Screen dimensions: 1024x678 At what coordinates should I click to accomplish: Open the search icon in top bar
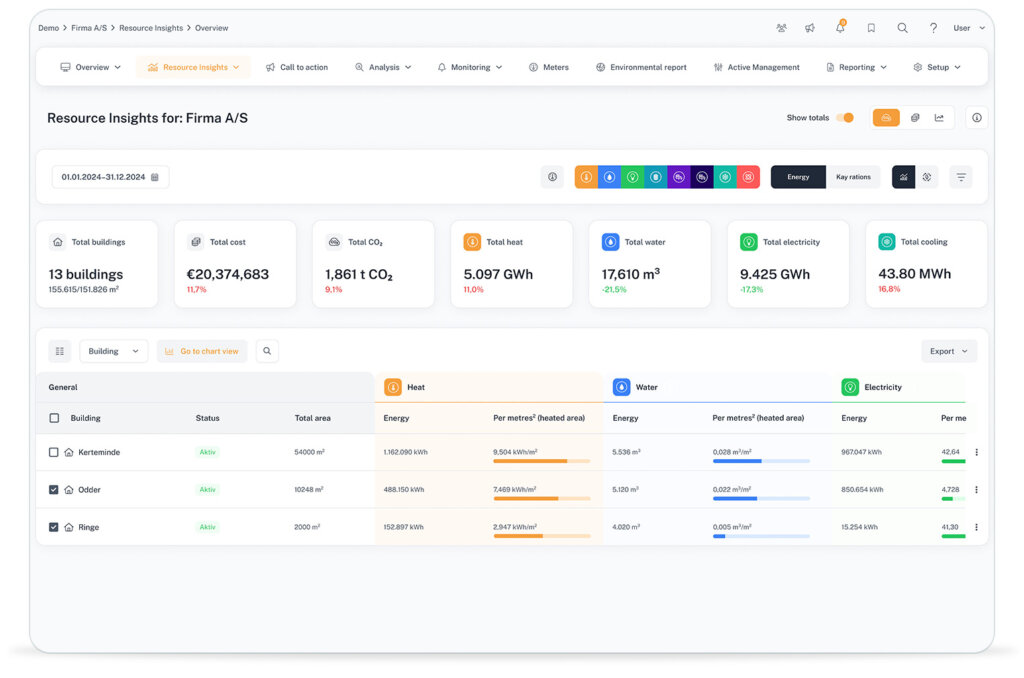click(x=902, y=28)
